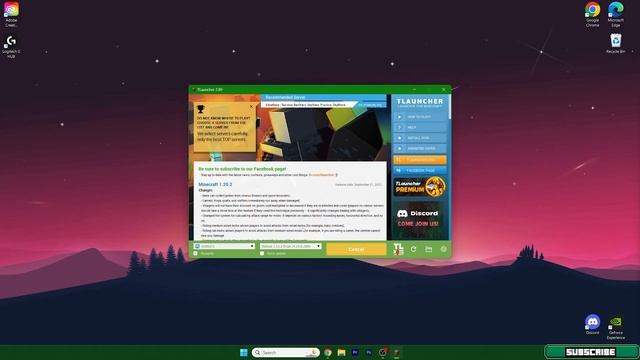
Task: Open Google Chrome desktop shortcut
Action: pos(592,15)
